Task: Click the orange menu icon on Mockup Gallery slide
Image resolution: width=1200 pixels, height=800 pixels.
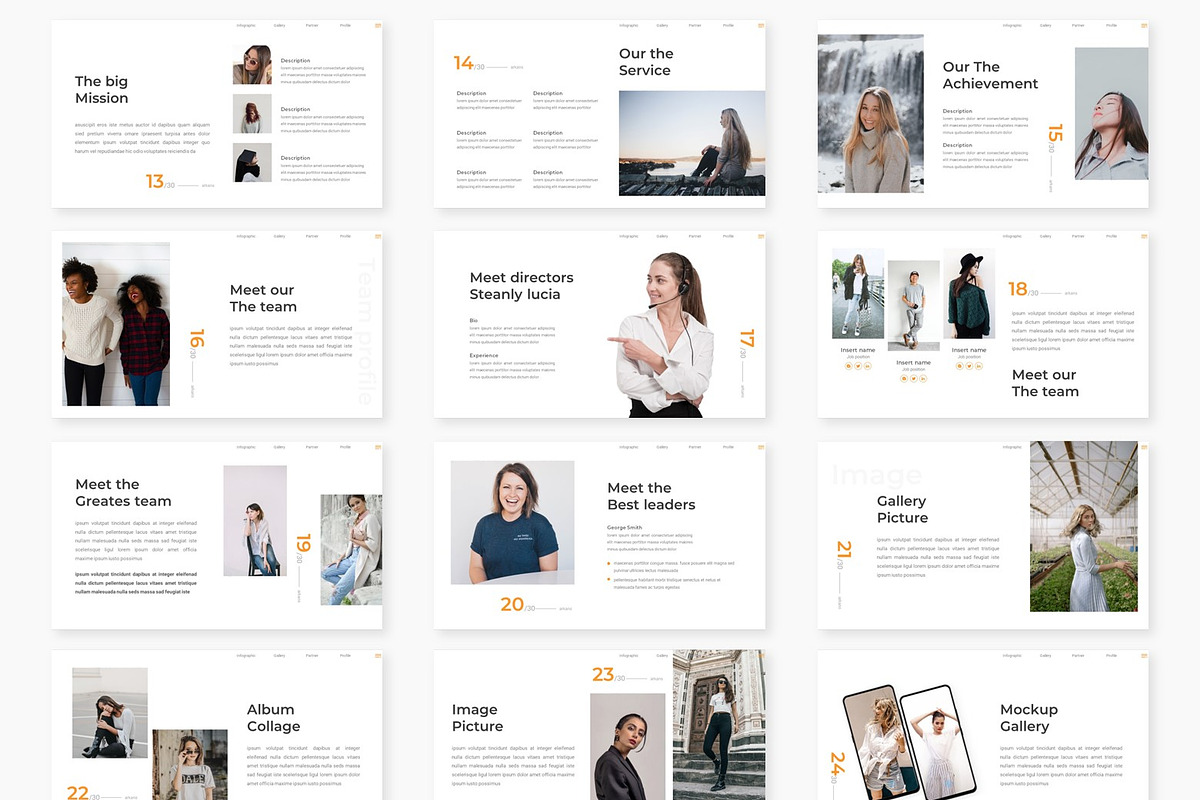Action: [1144, 657]
